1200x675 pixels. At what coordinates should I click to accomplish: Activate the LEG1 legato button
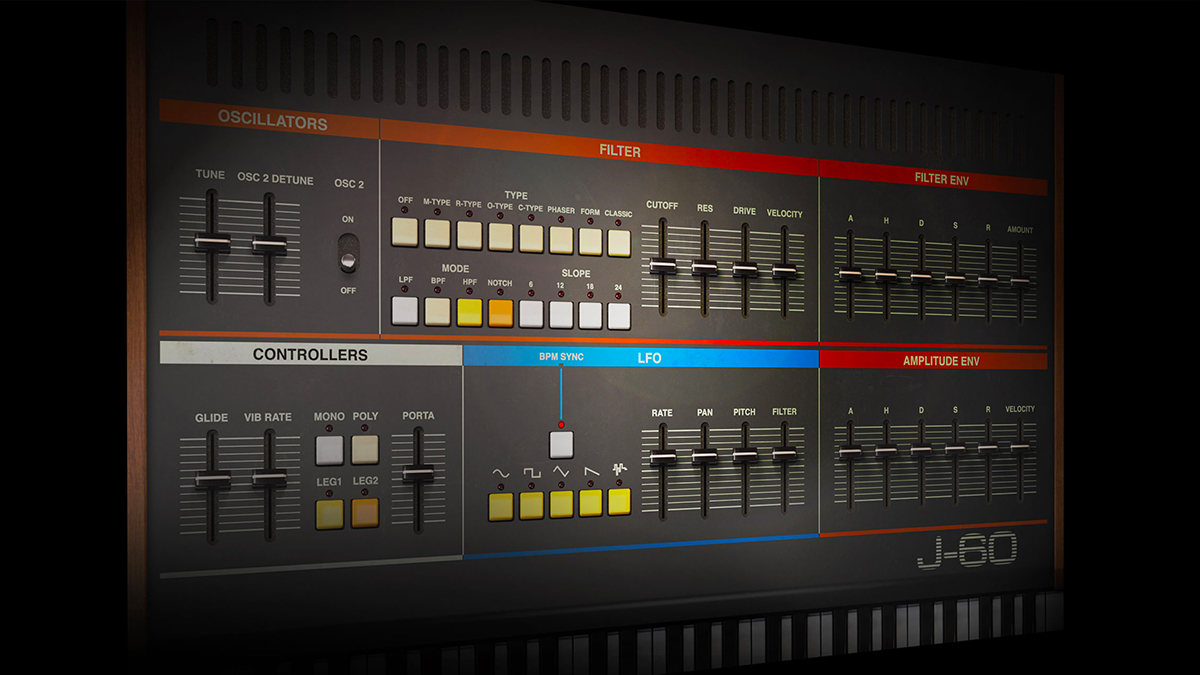point(329,515)
